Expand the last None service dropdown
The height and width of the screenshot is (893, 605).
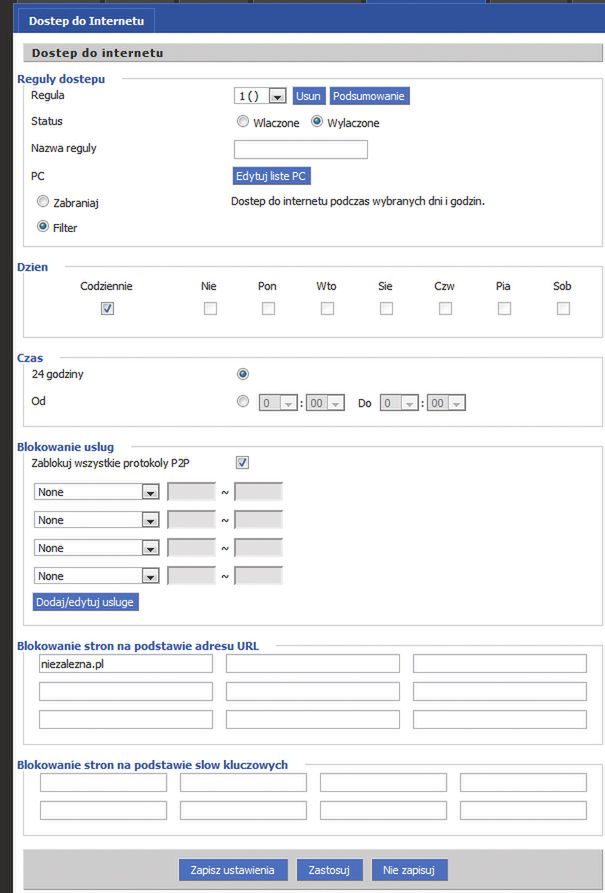97,576
